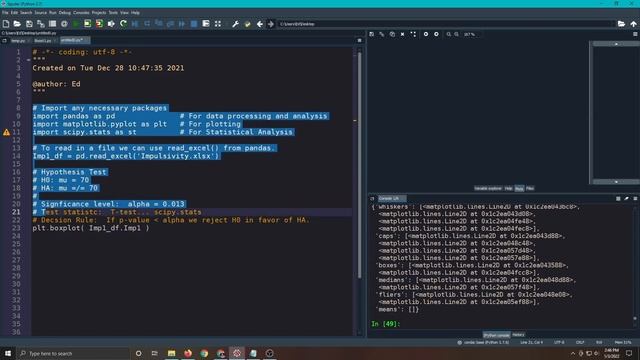Click the Previous plot icon
This screenshot has height=360, width=640.
click(426, 34)
